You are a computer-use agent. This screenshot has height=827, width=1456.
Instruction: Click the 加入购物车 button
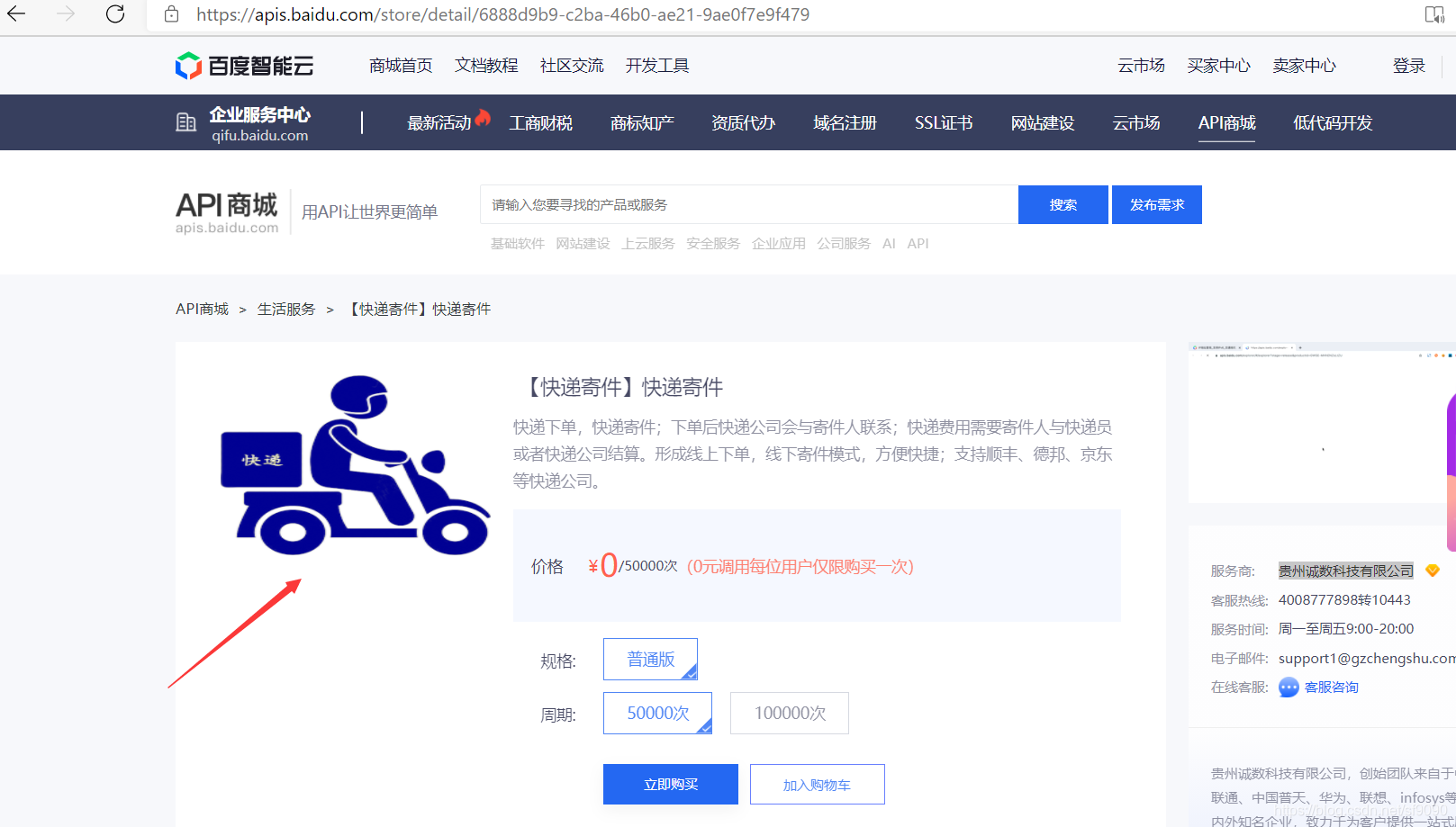[x=818, y=784]
